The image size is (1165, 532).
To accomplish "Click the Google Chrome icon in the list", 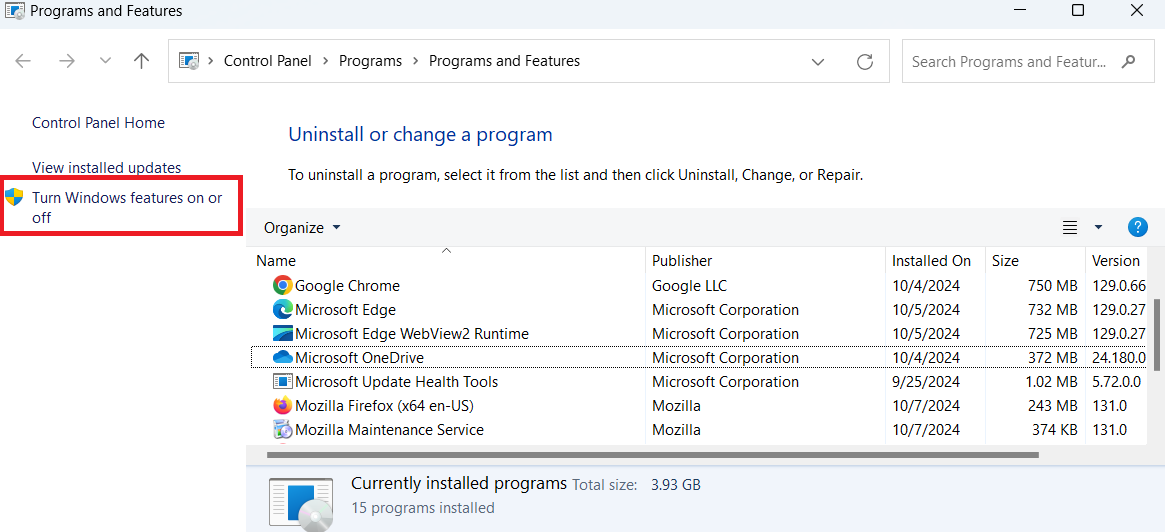I will click(282, 285).
